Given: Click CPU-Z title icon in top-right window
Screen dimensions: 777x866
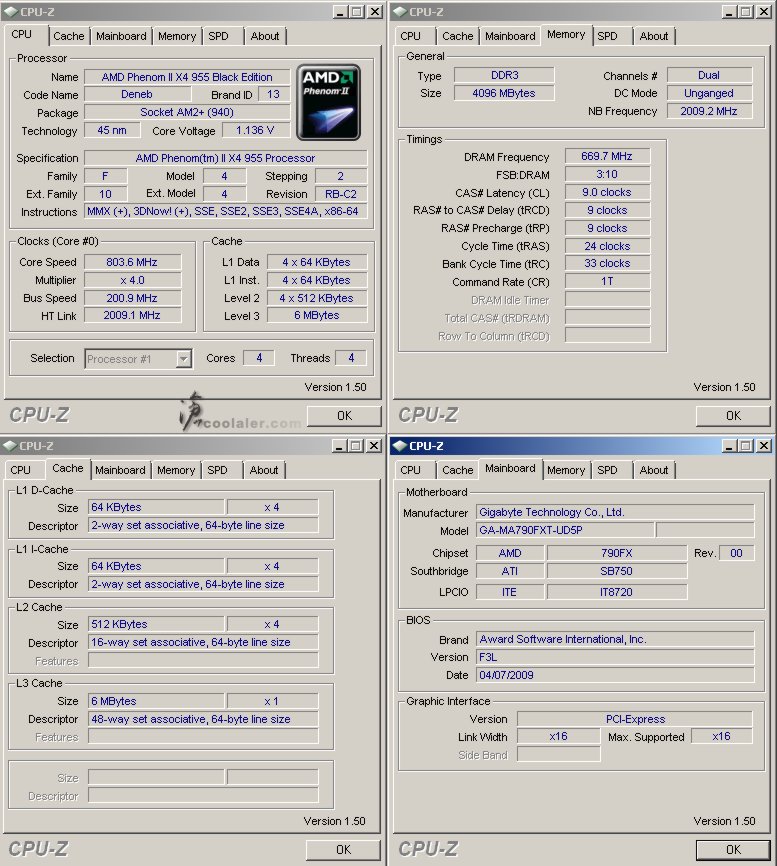Looking at the screenshot, I should point(400,12).
